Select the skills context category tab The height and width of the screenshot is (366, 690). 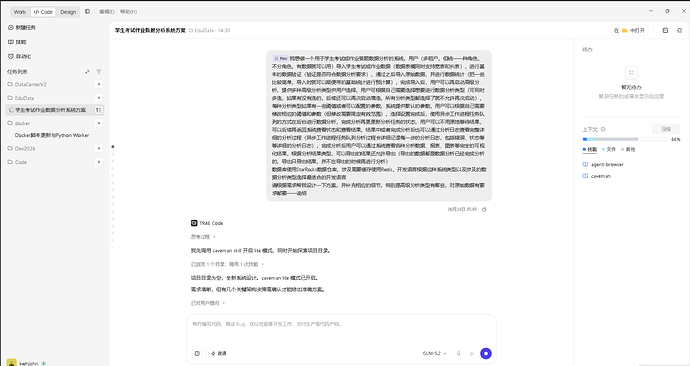click(590, 150)
